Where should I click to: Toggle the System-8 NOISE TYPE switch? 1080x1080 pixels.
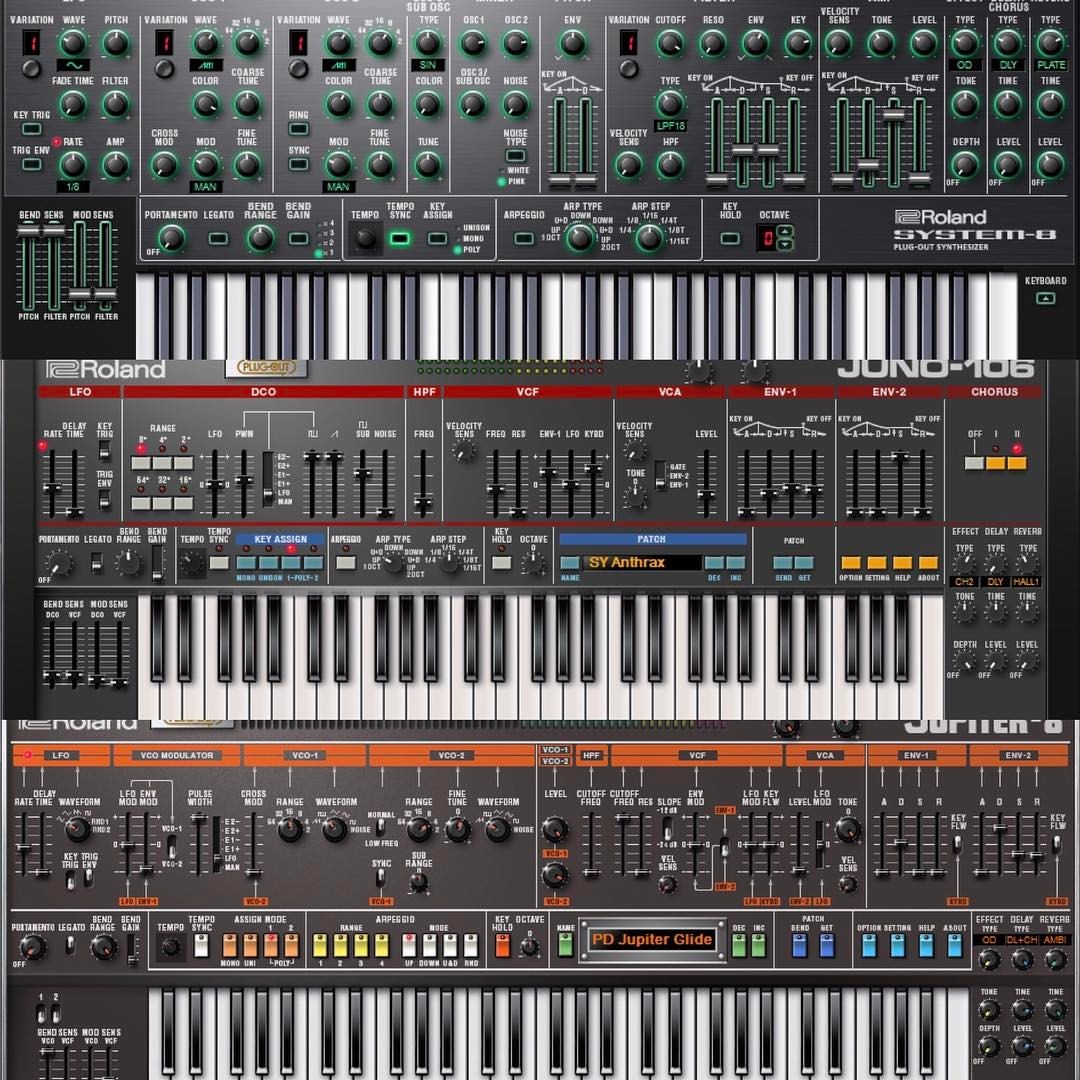coord(515,155)
